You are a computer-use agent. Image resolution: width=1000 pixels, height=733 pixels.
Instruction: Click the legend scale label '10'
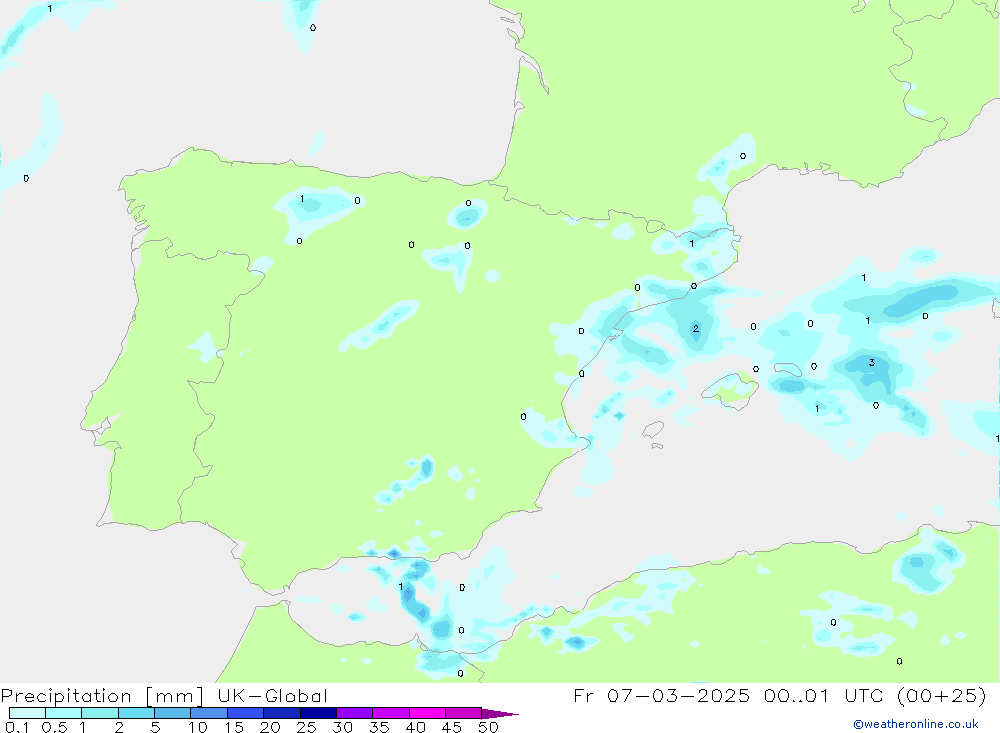[x=198, y=727]
